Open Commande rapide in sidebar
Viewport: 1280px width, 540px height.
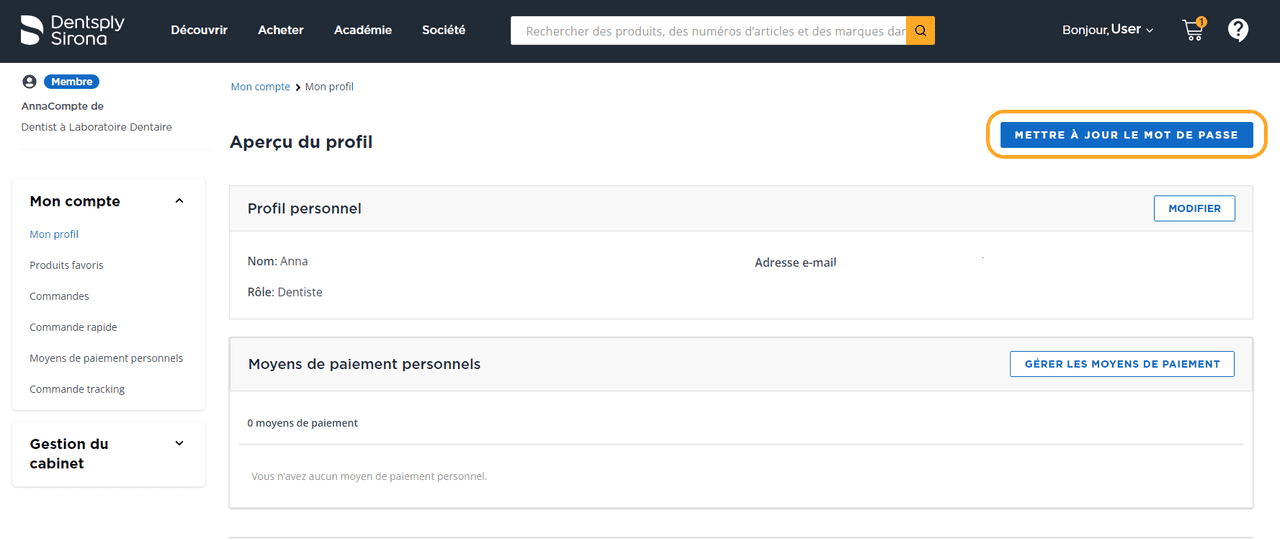[73, 327]
